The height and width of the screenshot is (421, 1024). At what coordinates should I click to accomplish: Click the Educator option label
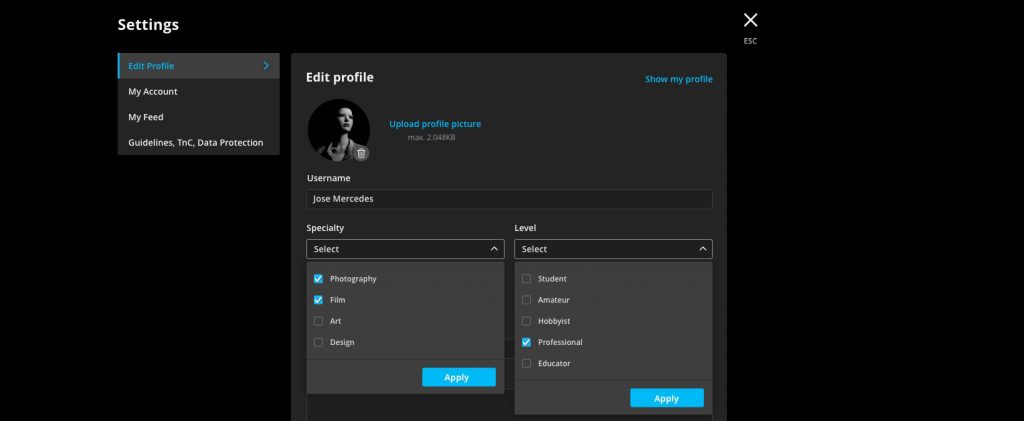pyautogui.click(x=554, y=364)
